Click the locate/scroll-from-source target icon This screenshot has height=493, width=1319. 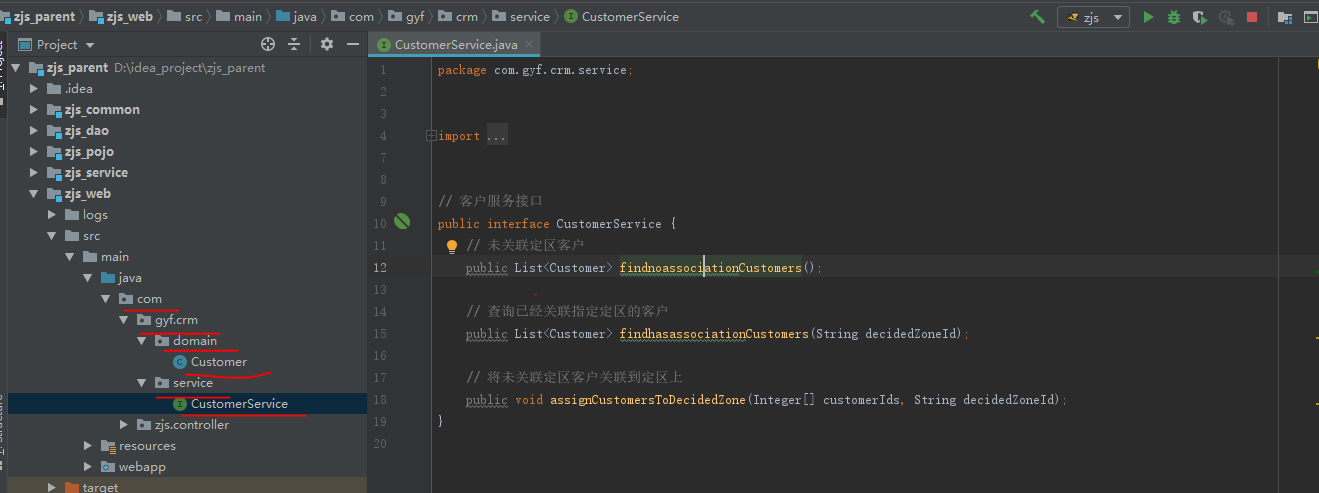[267, 44]
